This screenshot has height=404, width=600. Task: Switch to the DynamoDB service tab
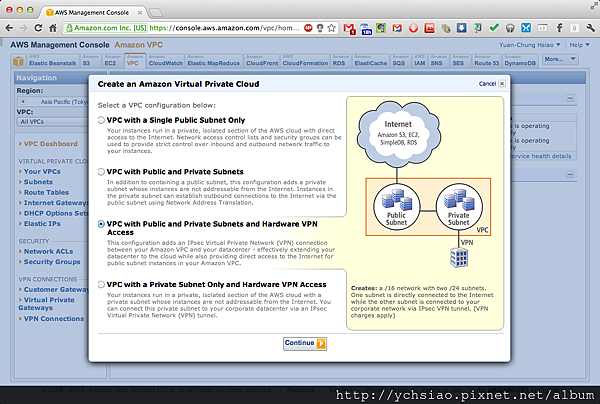520,61
